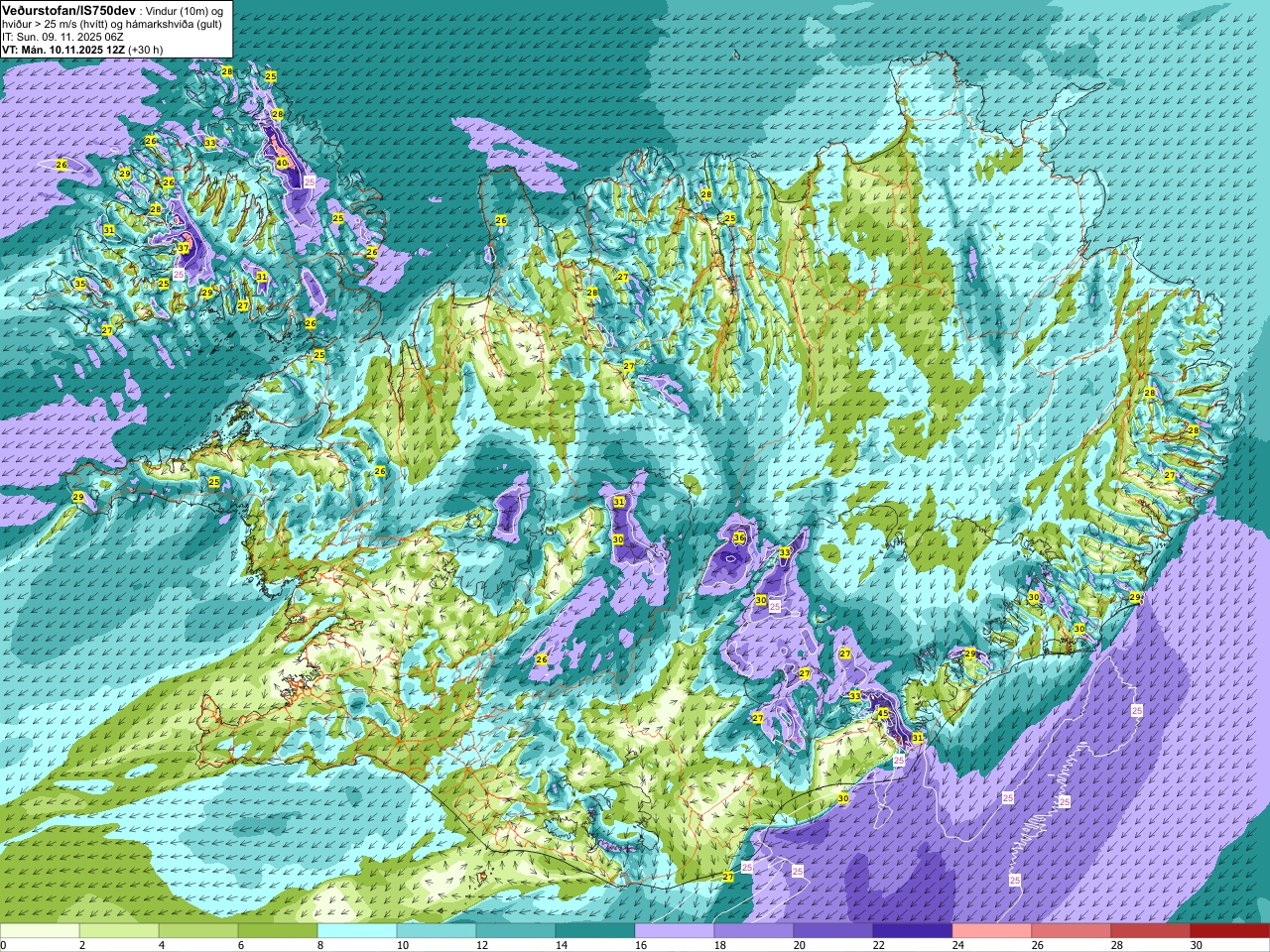The height and width of the screenshot is (952, 1270).
Task: Select the 20–22 m/s purple legend swatch
Action: tap(833, 931)
